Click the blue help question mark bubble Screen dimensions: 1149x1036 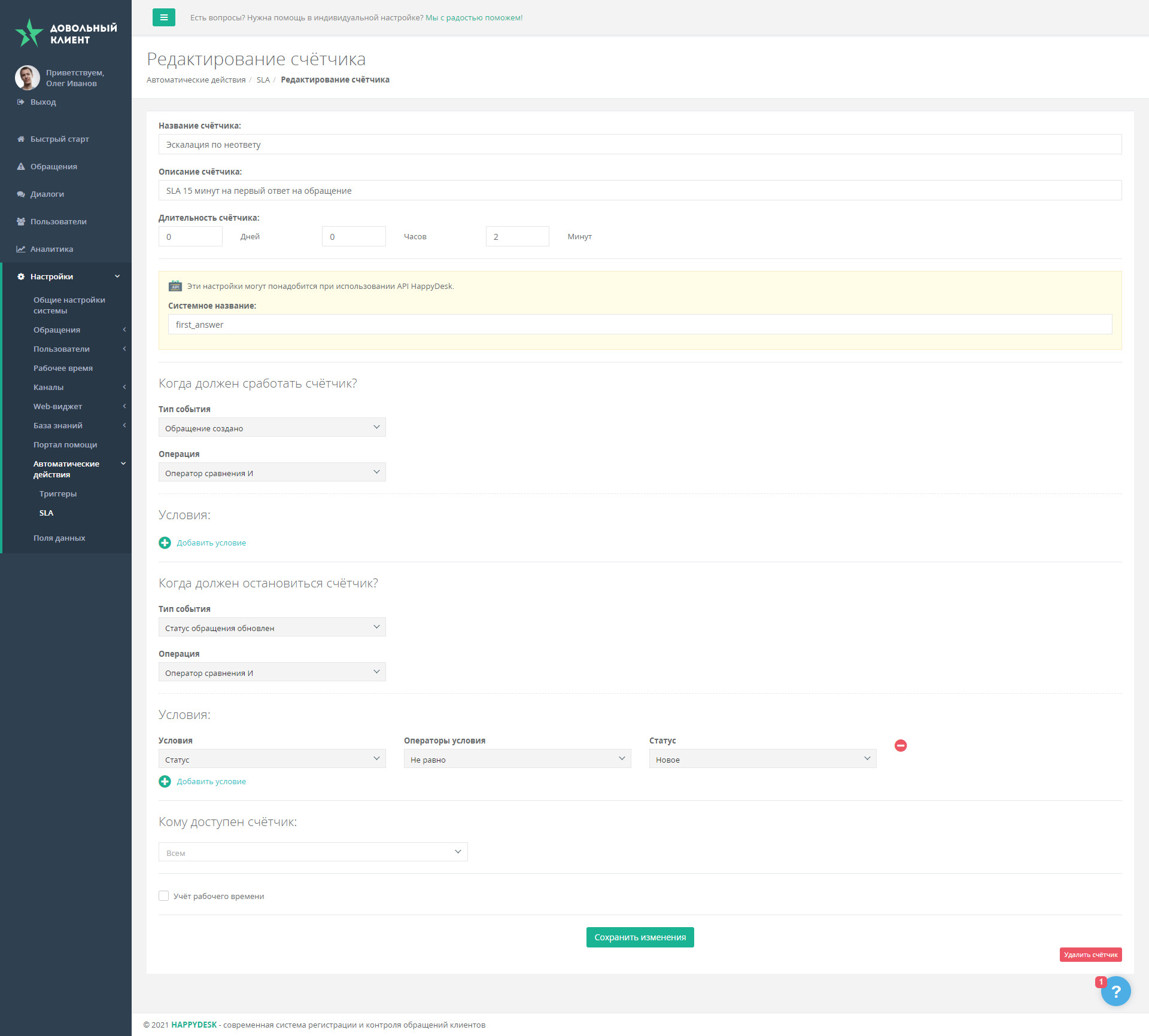(x=1115, y=991)
